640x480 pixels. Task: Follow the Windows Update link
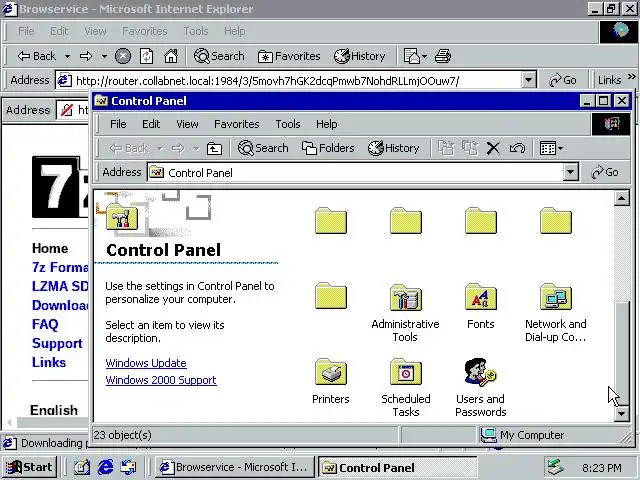[146, 363]
